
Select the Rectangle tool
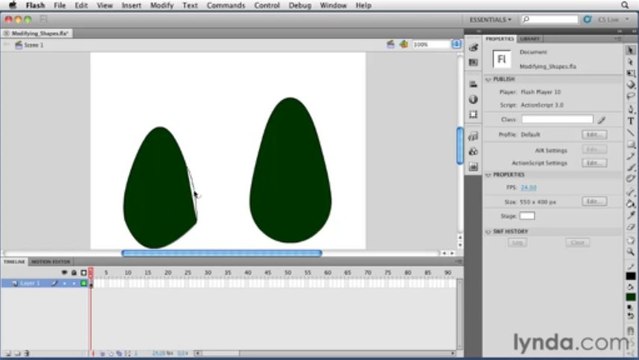click(631, 144)
